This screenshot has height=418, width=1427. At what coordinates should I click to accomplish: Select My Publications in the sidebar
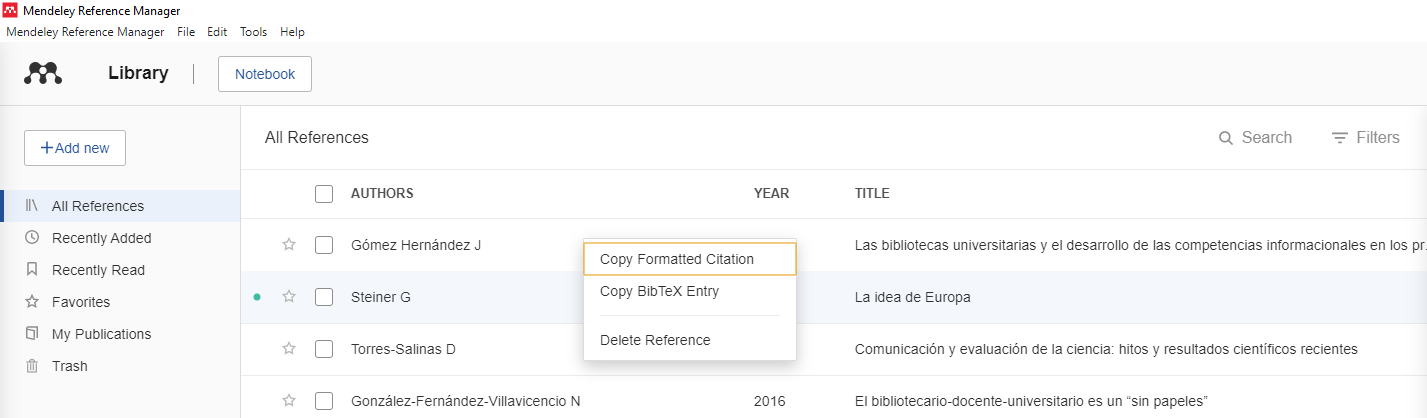pyautogui.click(x=120, y=334)
